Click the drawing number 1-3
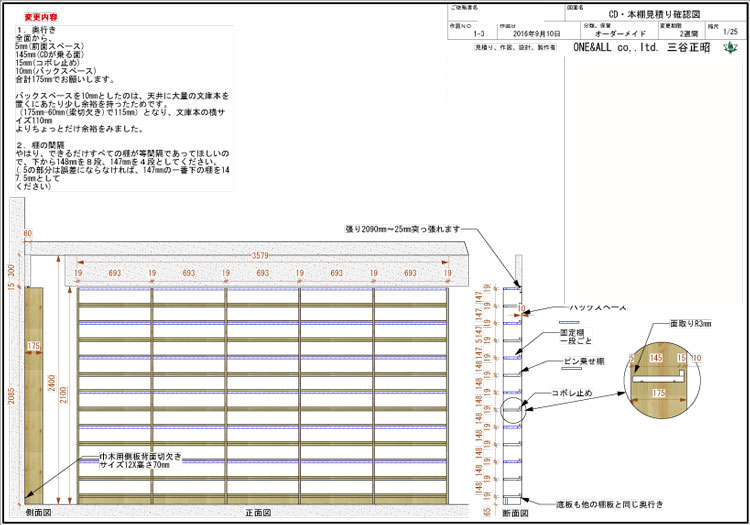Screen dimensions: 750x525 [479, 34]
